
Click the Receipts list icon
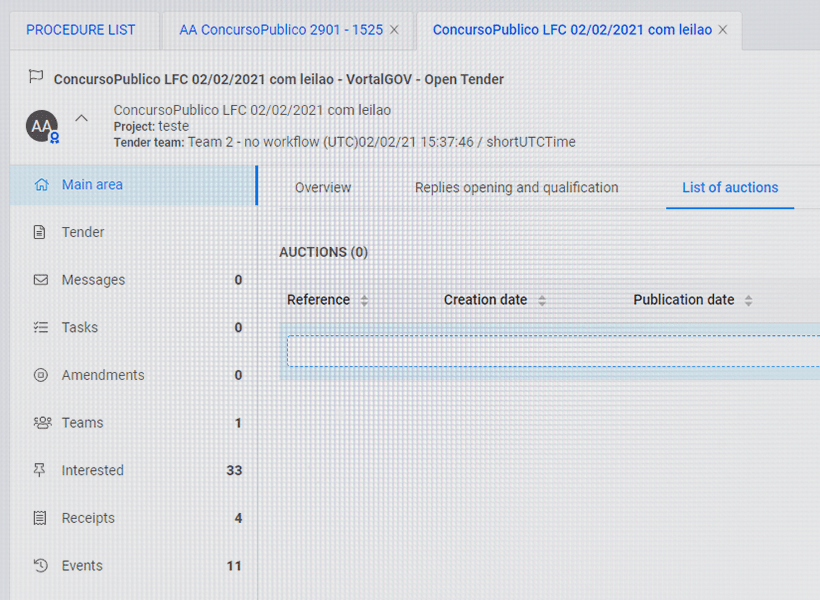(x=40, y=518)
